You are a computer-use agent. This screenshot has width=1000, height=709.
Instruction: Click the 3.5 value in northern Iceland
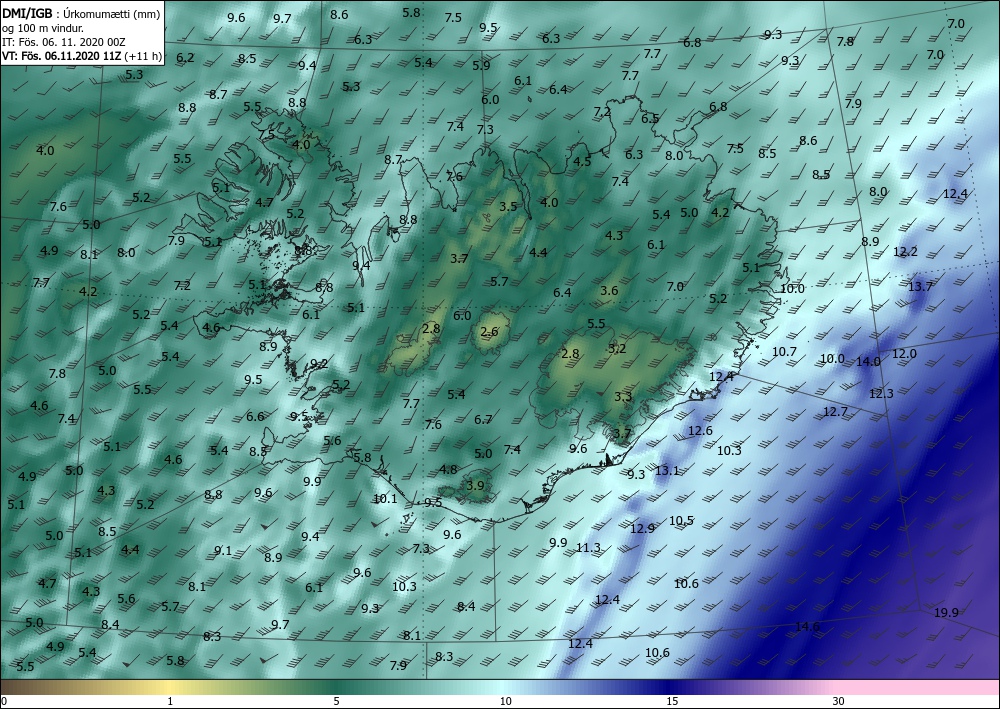pyautogui.click(x=508, y=207)
